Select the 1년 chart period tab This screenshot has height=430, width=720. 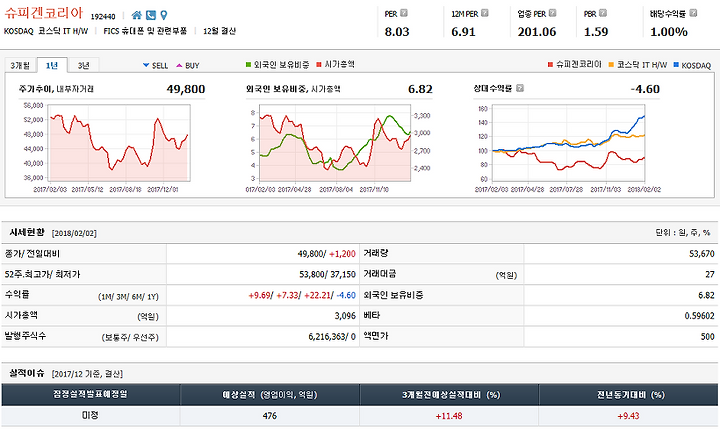(x=52, y=65)
